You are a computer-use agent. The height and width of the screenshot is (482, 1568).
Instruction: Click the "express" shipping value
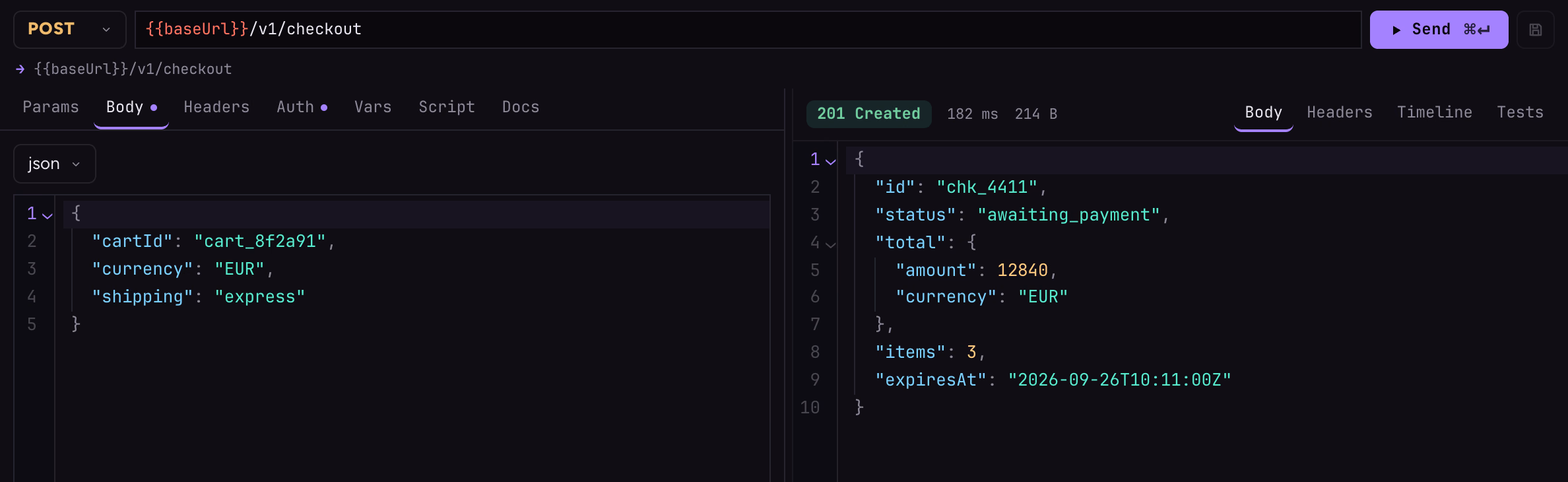coord(260,297)
